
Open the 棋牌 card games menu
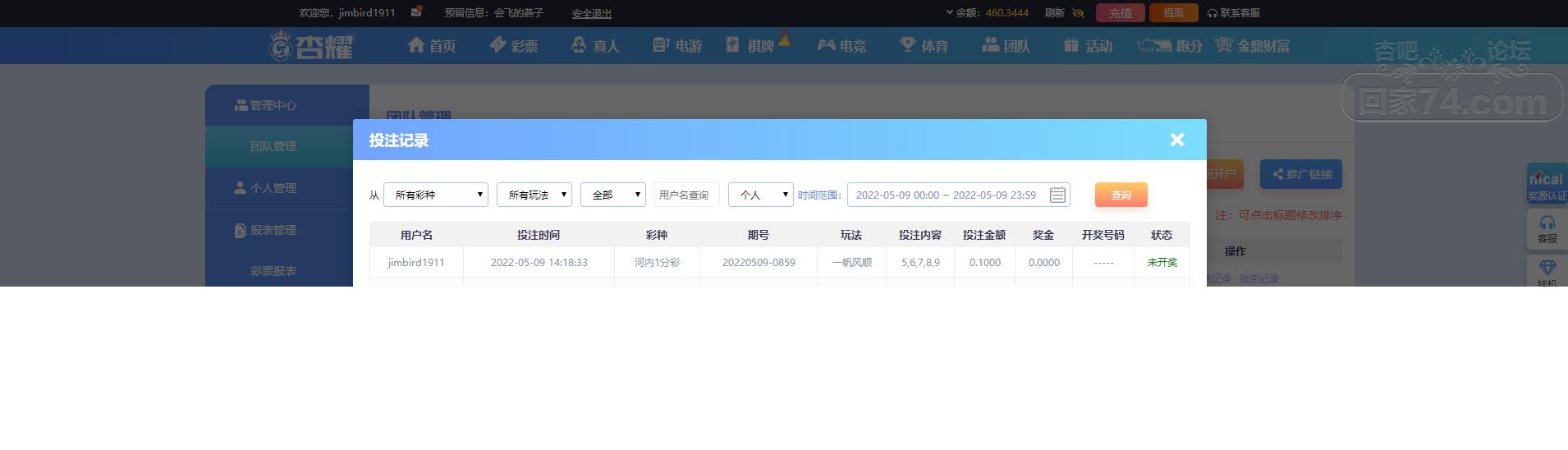pos(750,45)
